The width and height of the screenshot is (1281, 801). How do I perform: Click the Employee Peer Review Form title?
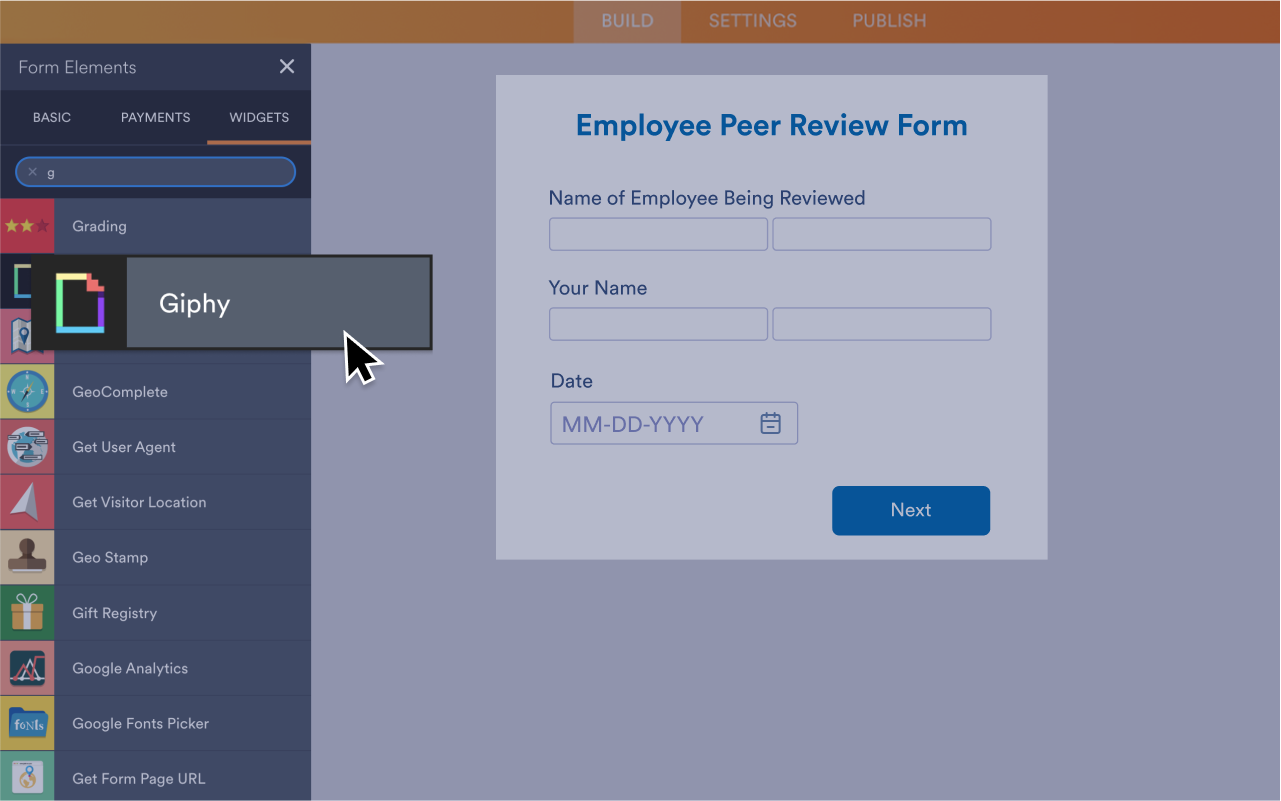[771, 126]
